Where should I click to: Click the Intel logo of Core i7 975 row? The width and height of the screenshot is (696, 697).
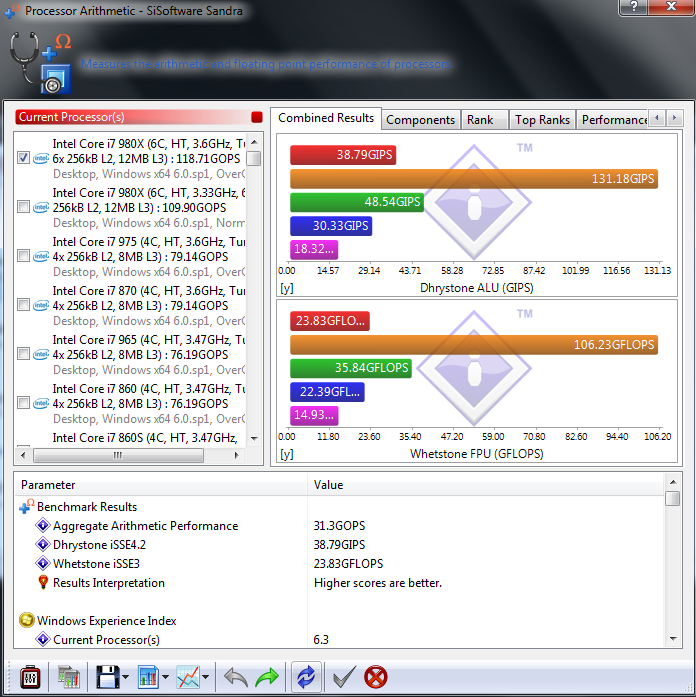coord(41,256)
